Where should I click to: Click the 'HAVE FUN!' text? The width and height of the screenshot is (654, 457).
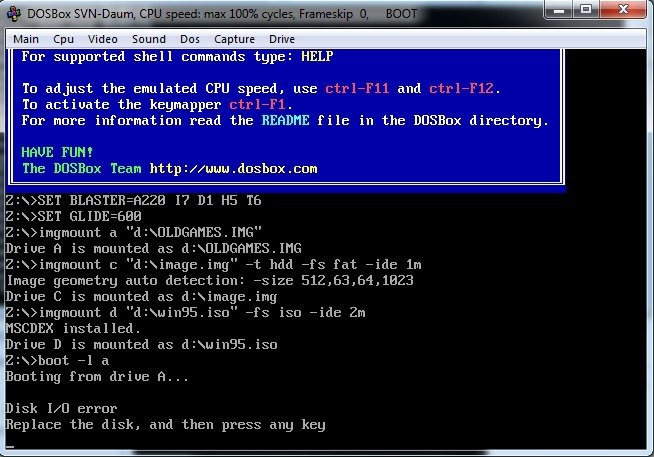tap(57, 152)
